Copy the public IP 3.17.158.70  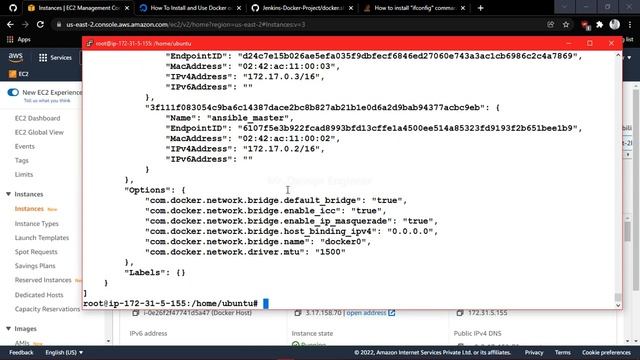(x=298, y=313)
